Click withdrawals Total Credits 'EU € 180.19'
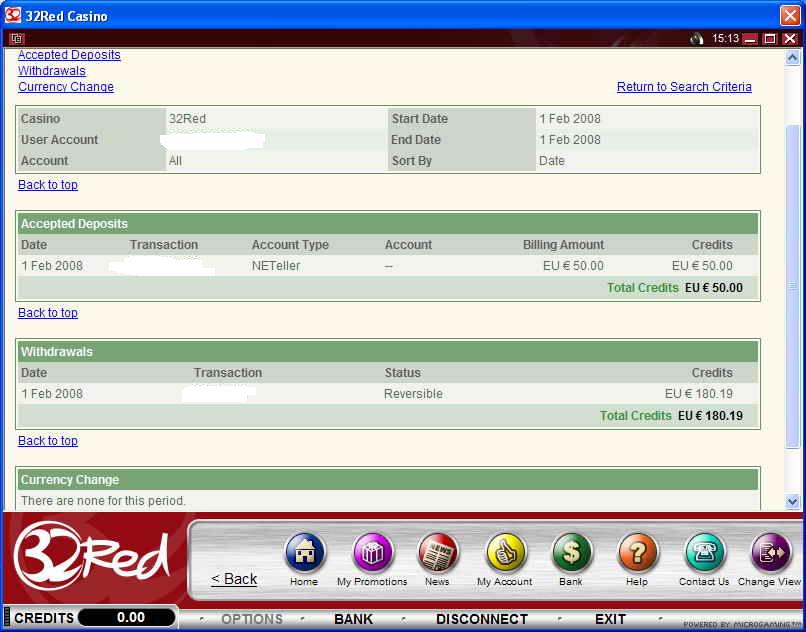The width and height of the screenshot is (806, 632). click(710, 416)
